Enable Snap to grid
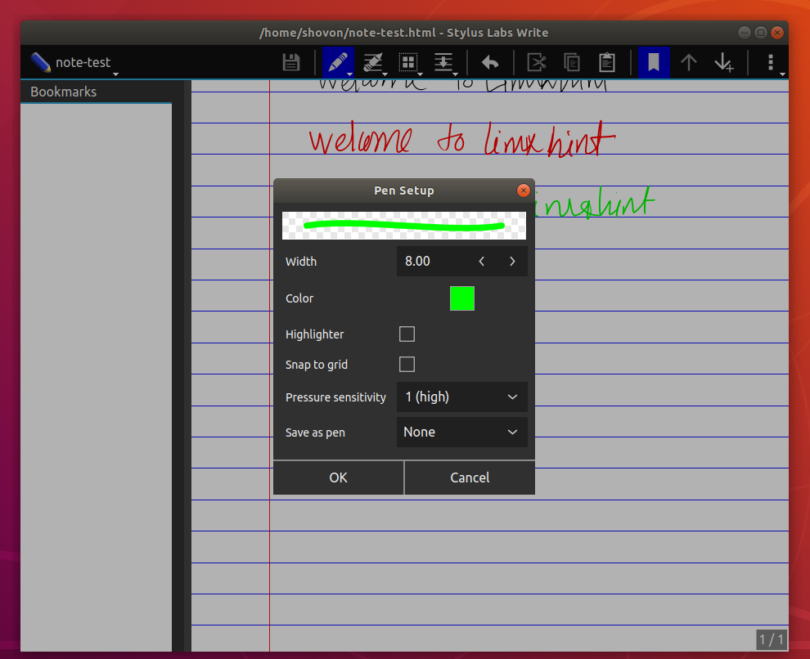 pyautogui.click(x=406, y=364)
